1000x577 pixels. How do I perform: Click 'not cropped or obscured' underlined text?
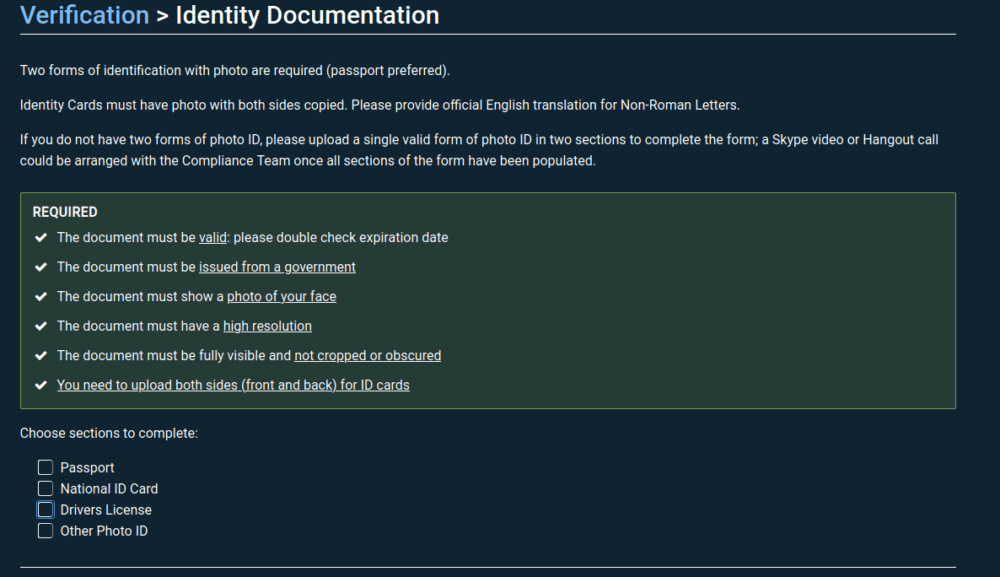coord(367,356)
